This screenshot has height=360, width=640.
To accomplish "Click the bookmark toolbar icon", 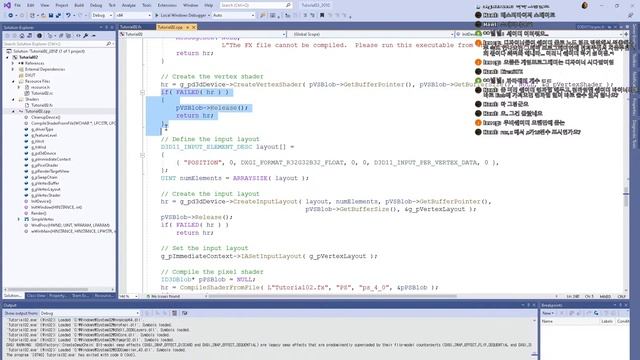I will (x=322, y=15).
